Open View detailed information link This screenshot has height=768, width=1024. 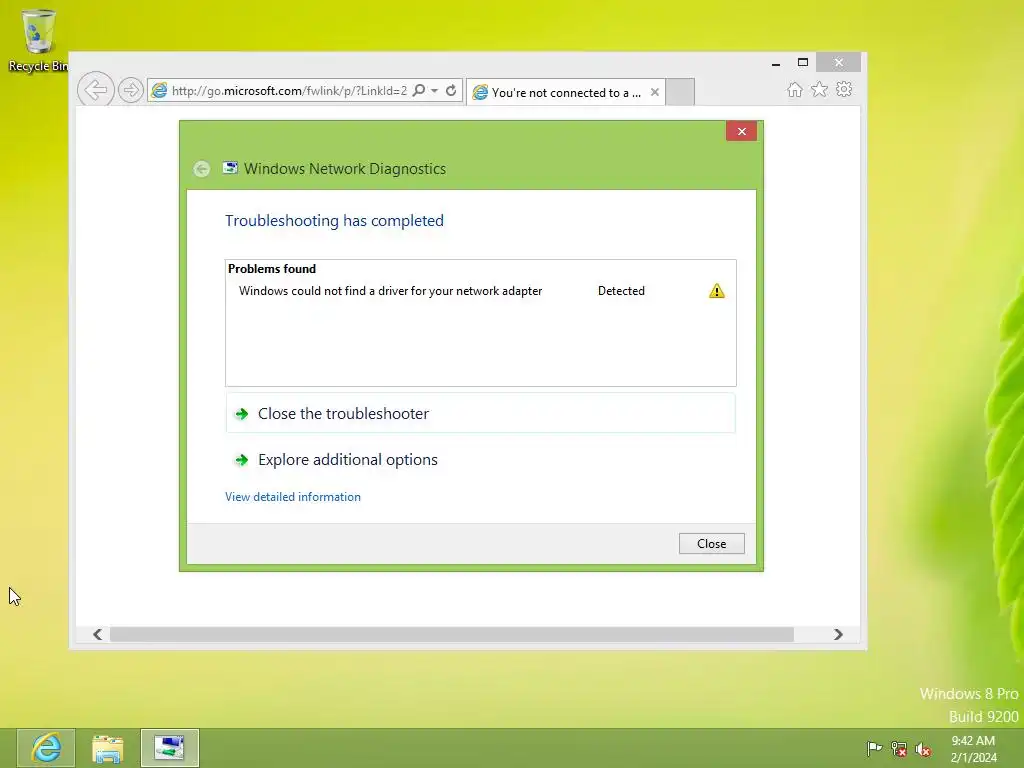pos(293,497)
